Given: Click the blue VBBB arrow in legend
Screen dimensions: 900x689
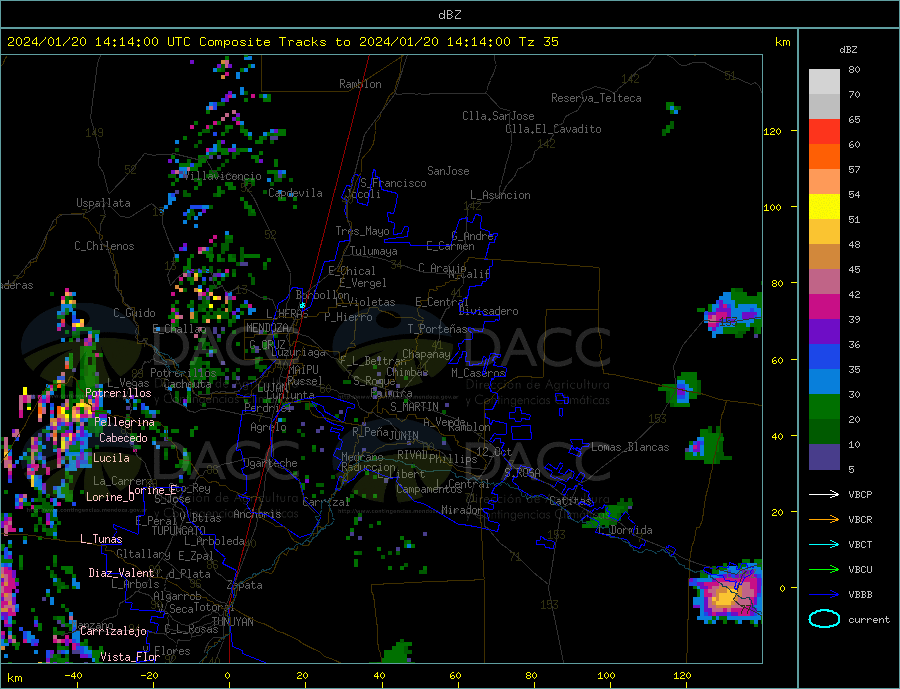Looking at the screenshot, I should point(824,594).
